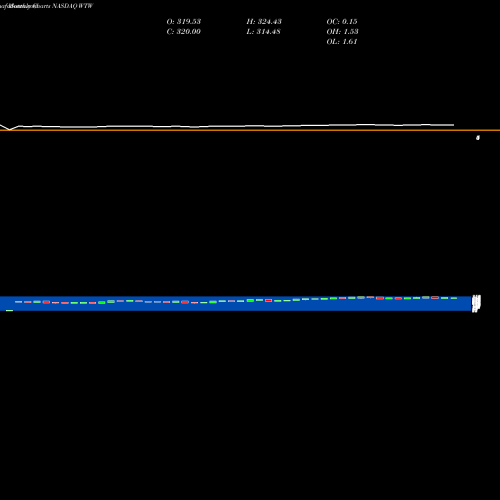
Task: Click the close value 'C: 320.00'
Action: [x=184, y=31]
